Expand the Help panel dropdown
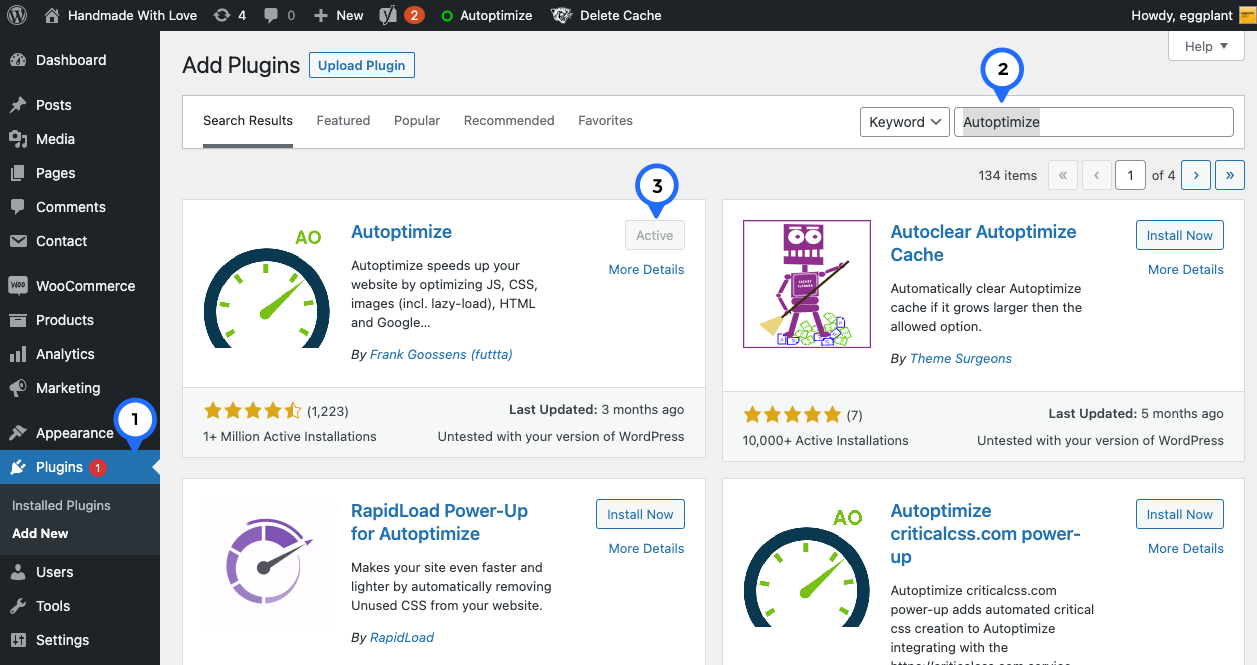Screen dimensions: 1257x665 tap(1204, 46)
